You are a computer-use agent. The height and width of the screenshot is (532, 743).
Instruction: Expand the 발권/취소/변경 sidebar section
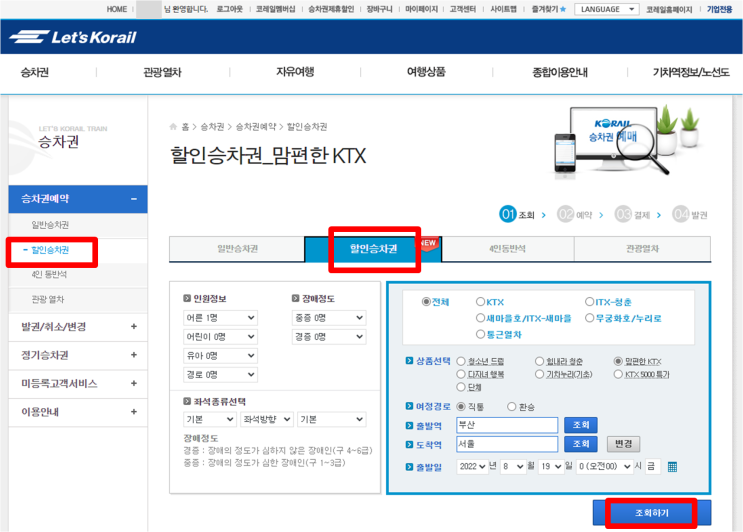[x=134, y=326]
